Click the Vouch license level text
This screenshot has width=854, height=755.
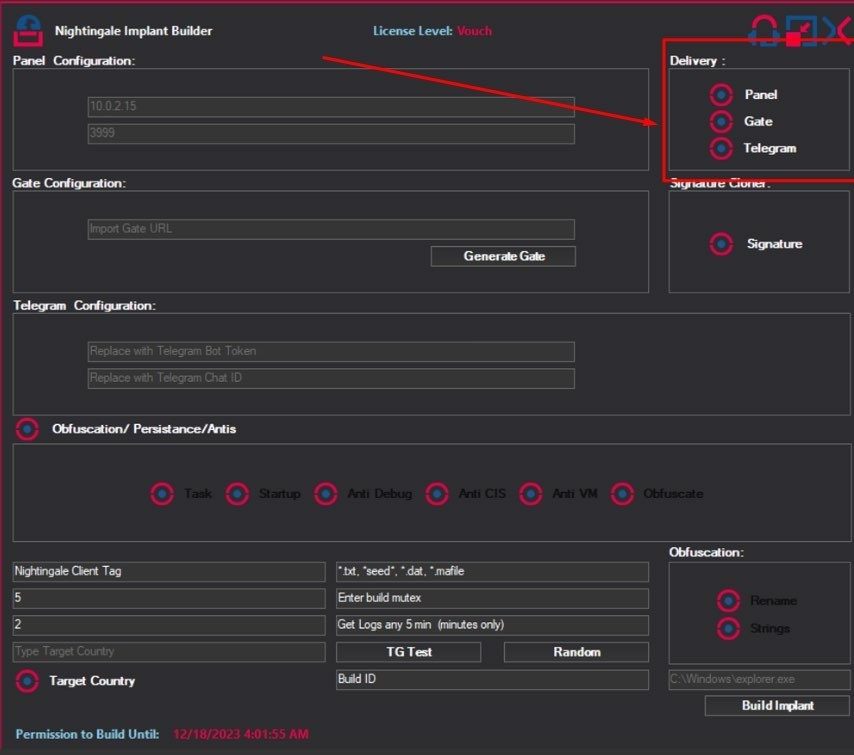point(474,31)
